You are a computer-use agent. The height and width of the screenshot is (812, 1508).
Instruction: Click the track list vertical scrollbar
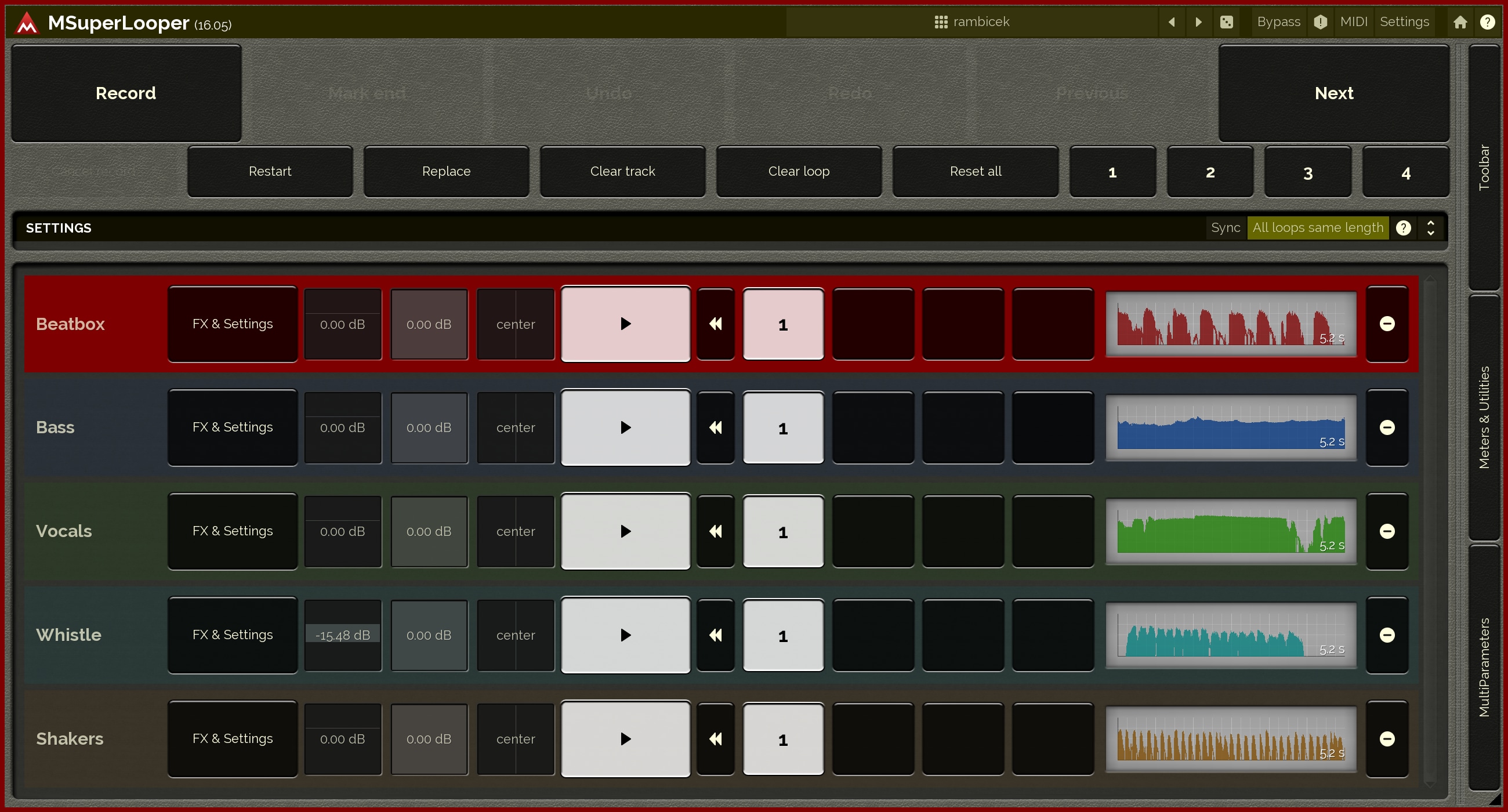pos(1430,531)
